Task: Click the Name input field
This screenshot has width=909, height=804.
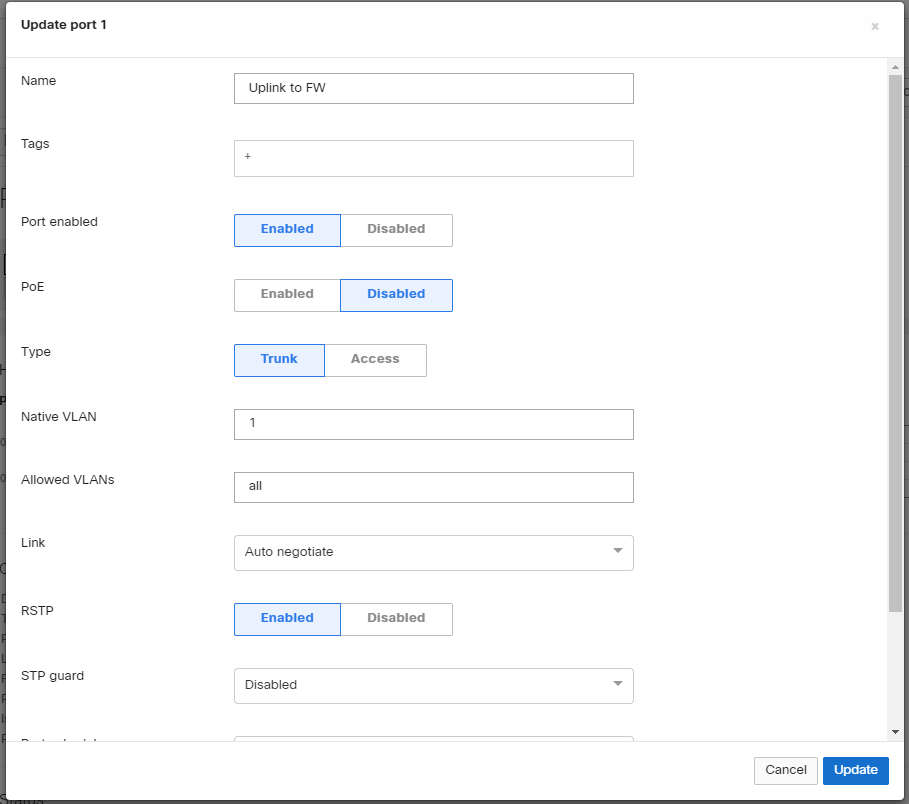Action: pyautogui.click(x=433, y=88)
